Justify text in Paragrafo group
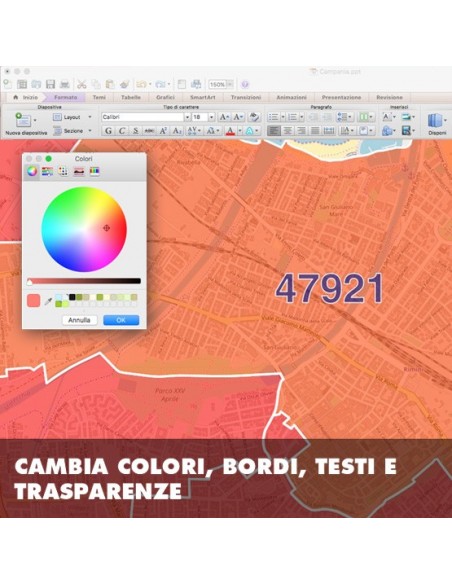 [315, 131]
